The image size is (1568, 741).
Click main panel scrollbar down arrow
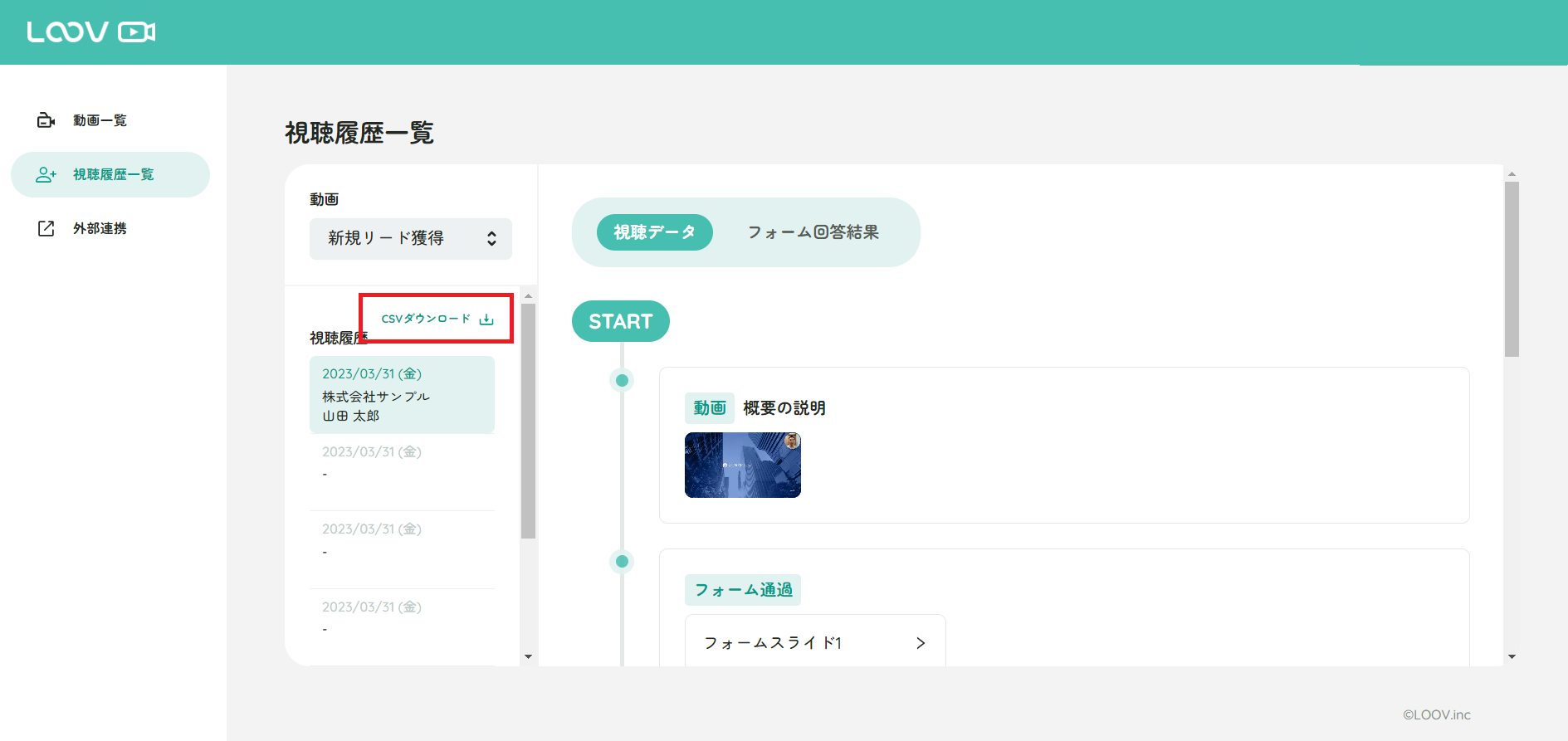[1512, 656]
